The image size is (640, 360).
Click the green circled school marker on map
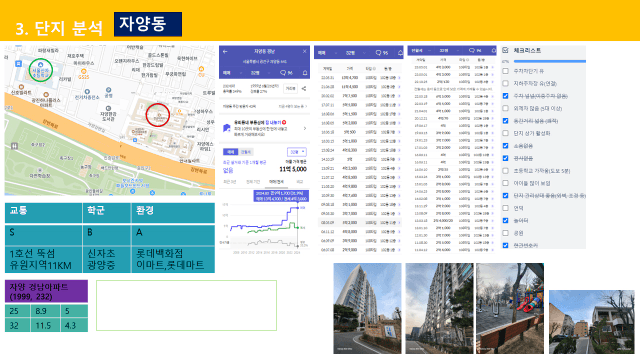point(40,70)
